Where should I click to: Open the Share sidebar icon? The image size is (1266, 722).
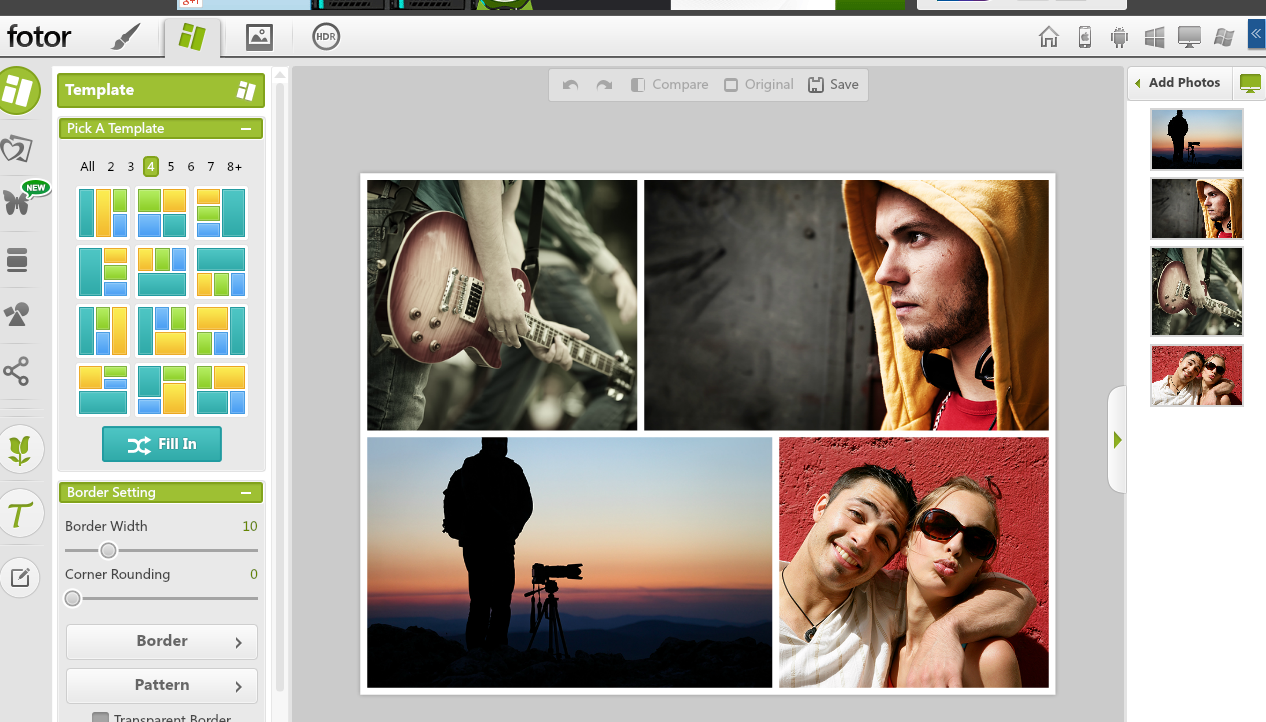(x=16, y=372)
